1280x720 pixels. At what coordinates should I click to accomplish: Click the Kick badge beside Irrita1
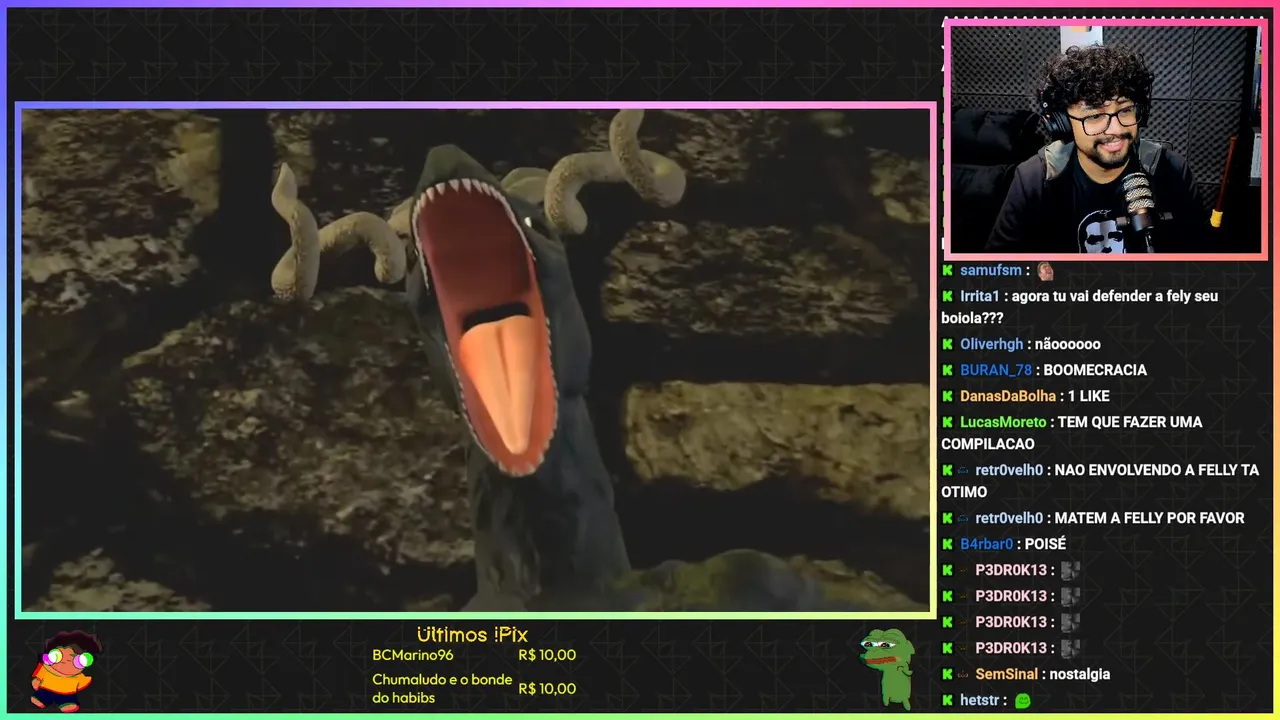point(947,296)
